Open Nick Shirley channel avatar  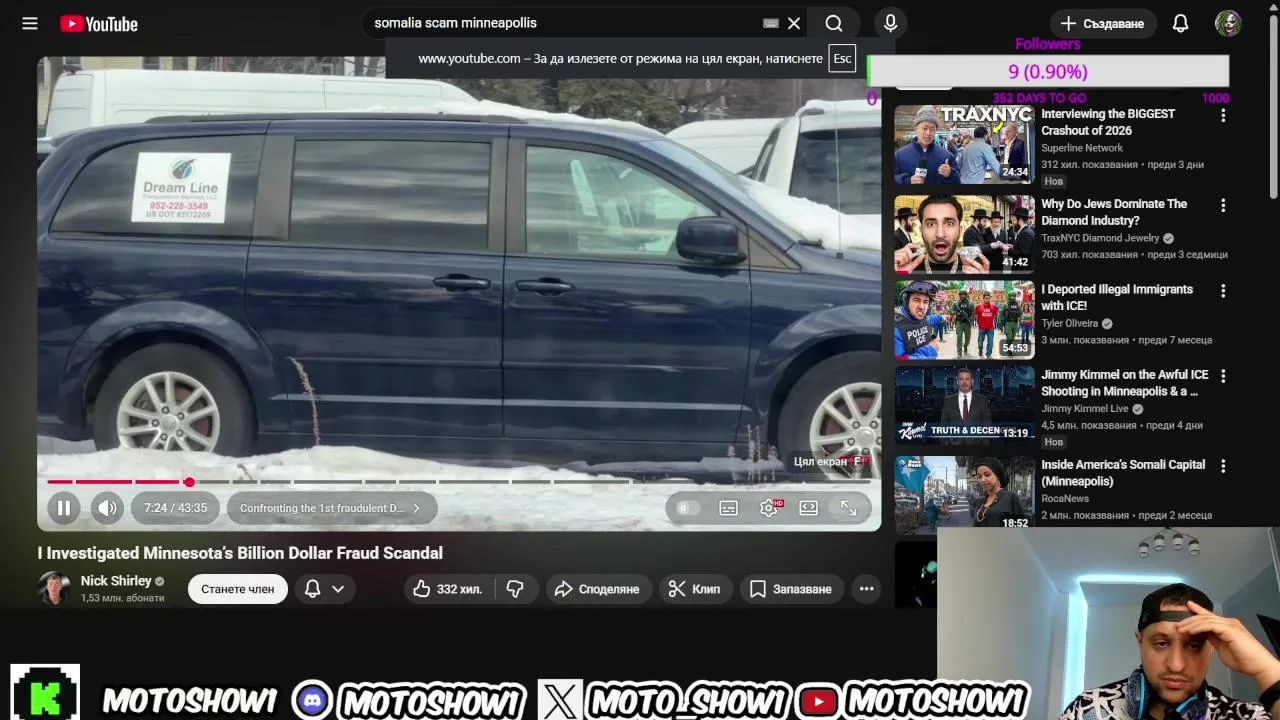click(x=54, y=589)
